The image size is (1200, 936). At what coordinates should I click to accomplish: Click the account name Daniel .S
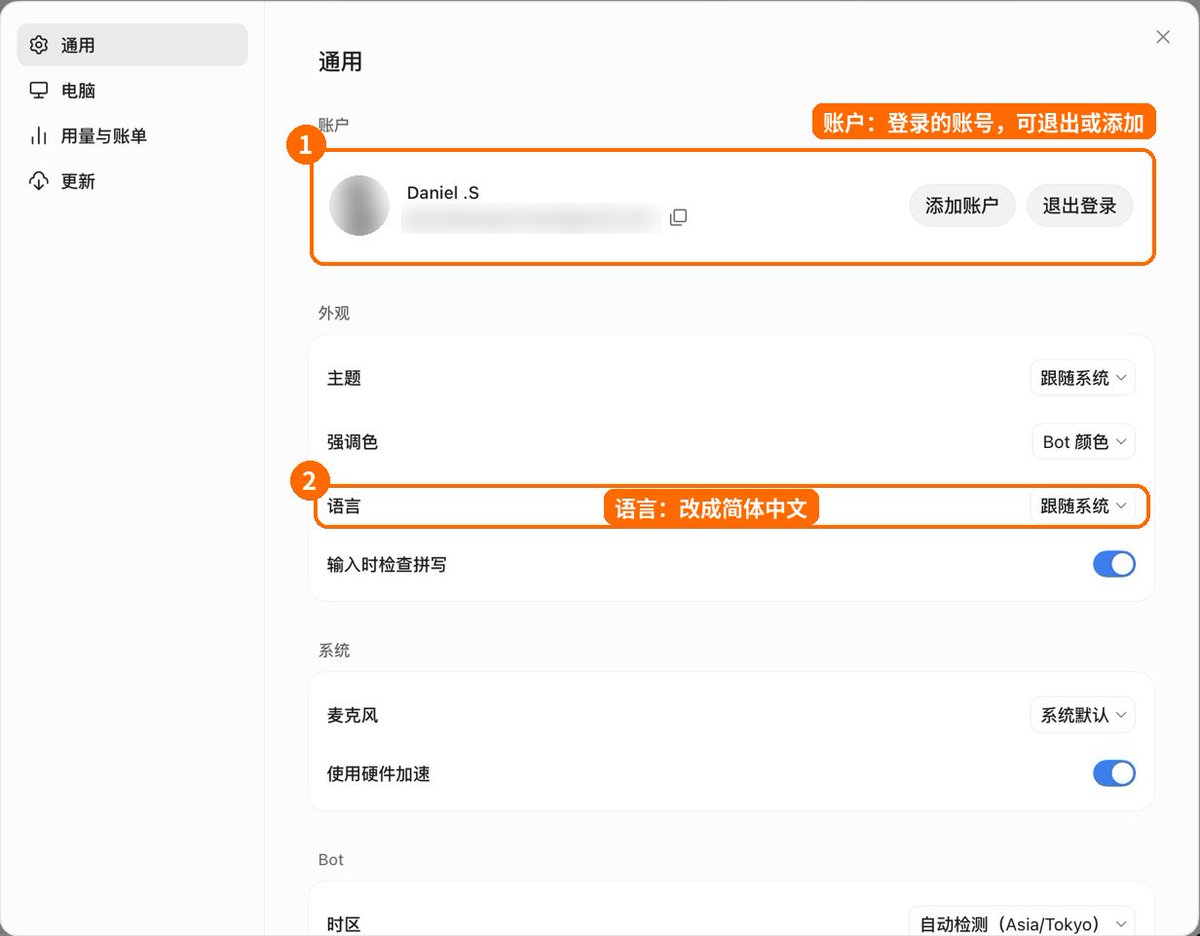pos(443,192)
